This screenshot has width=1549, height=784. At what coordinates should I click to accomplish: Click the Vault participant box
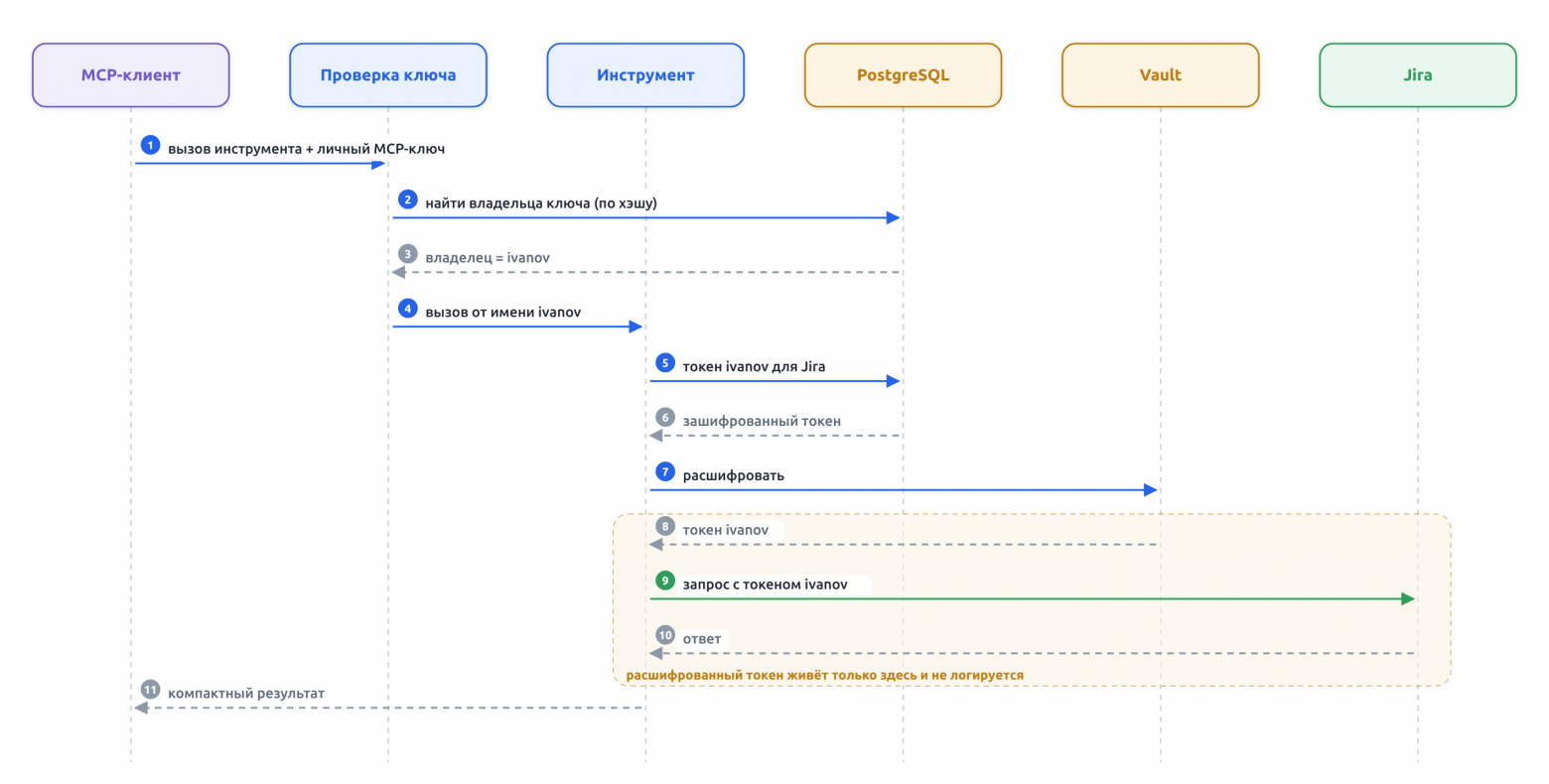click(x=1161, y=75)
